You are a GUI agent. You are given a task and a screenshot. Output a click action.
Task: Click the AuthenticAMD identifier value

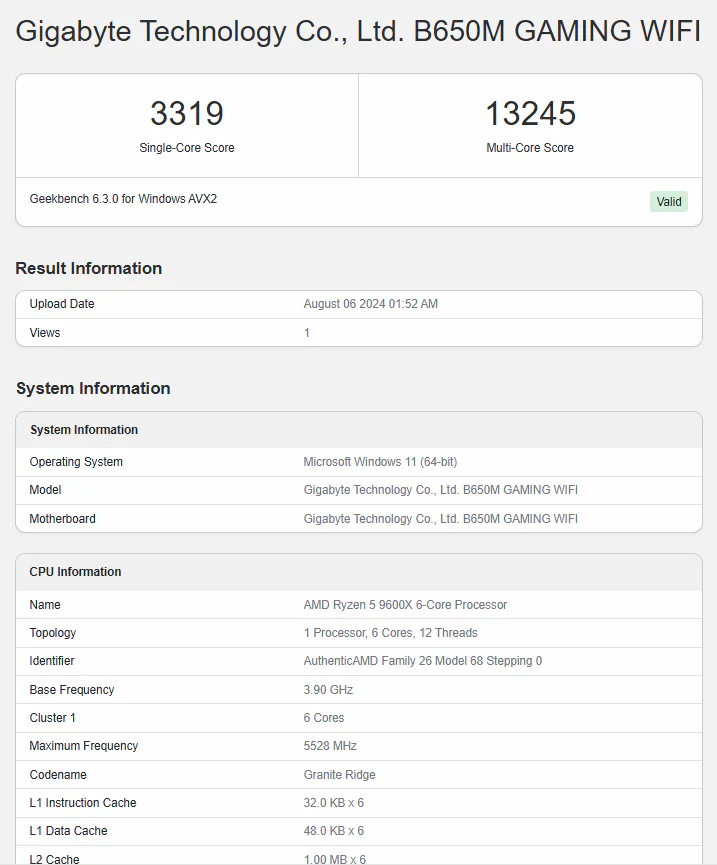(422, 661)
